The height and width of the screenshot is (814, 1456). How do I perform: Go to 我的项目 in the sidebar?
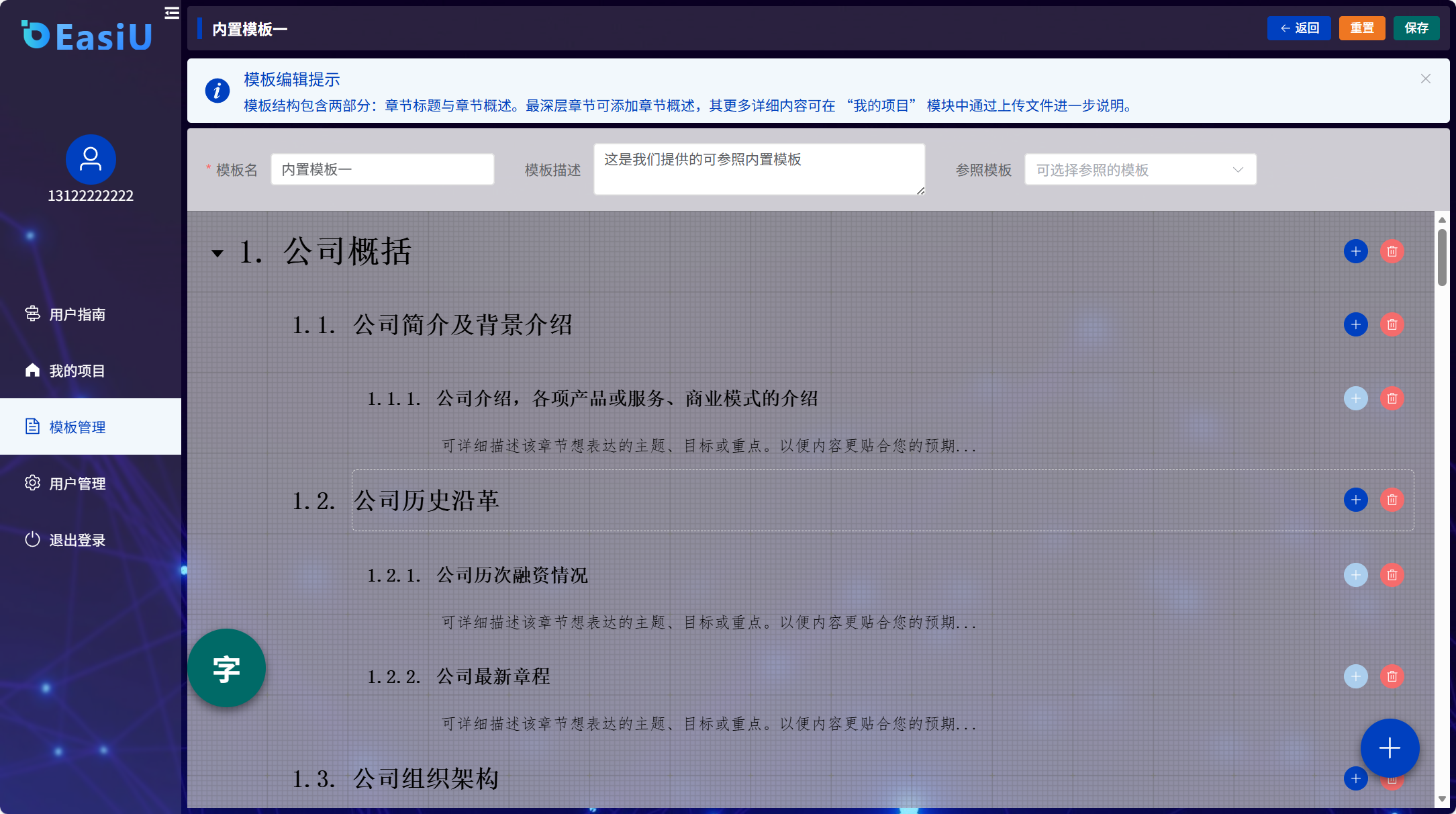click(x=77, y=371)
